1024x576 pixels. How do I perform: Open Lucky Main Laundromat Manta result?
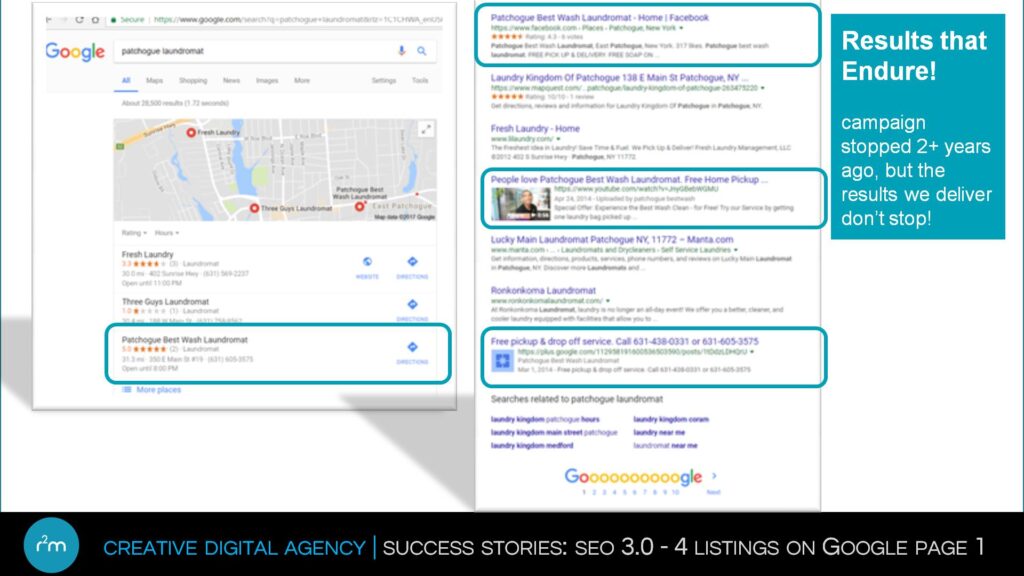[612, 240]
